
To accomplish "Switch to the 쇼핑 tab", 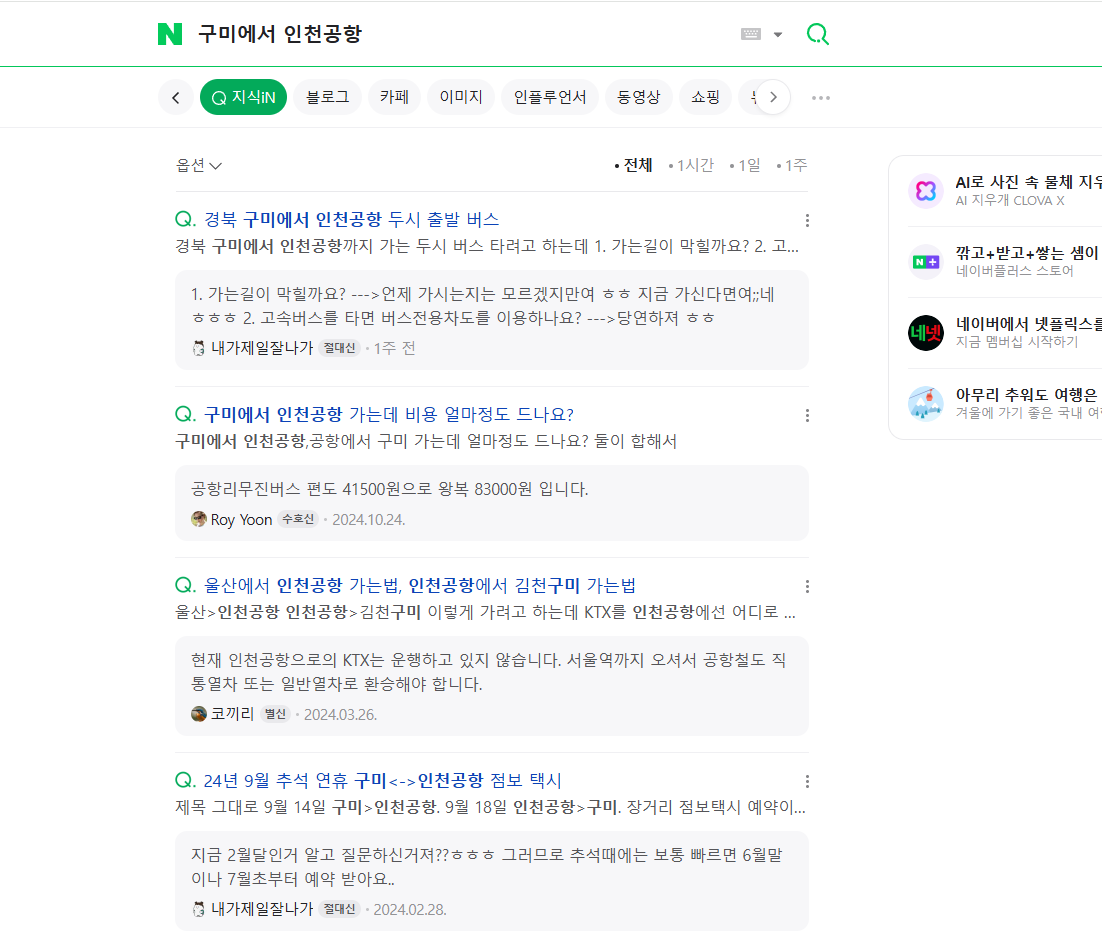I will pyautogui.click(x=705, y=97).
